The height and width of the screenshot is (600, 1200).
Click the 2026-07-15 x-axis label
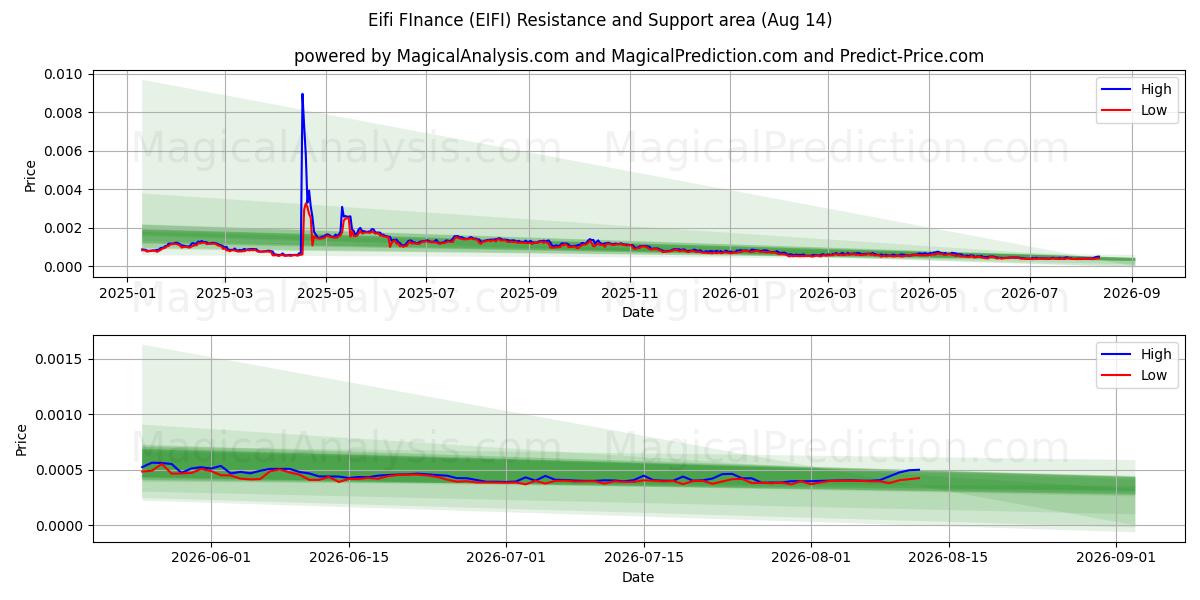tap(645, 558)
